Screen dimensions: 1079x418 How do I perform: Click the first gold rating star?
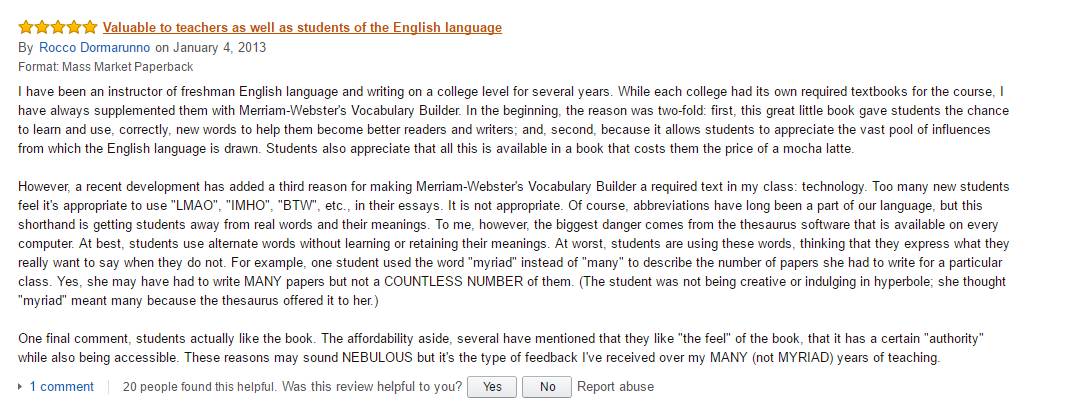click(26, 28)
